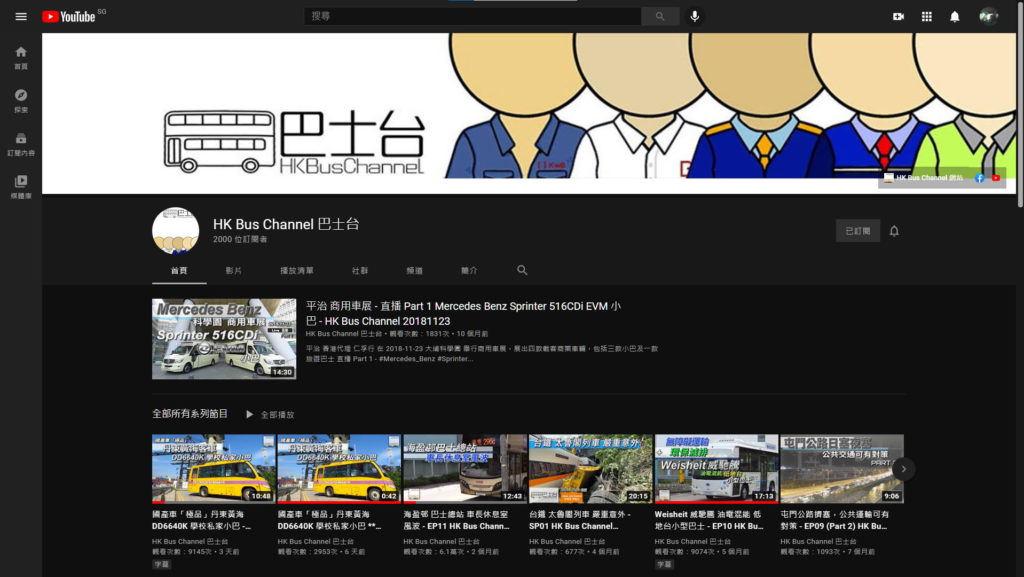Screen dimensions: 1024x577
Task: Click the 已訂閱 subscribed button
Action: click(x=857, y=231)
